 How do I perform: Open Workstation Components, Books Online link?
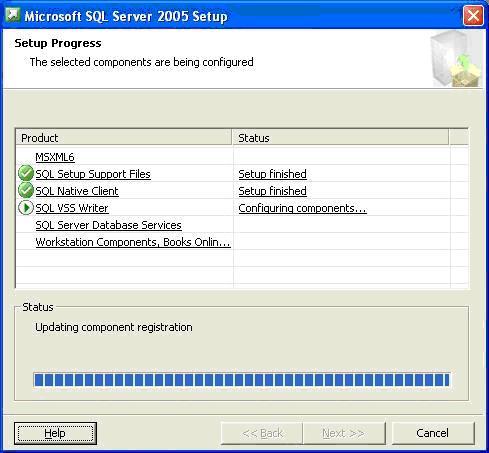133,242
